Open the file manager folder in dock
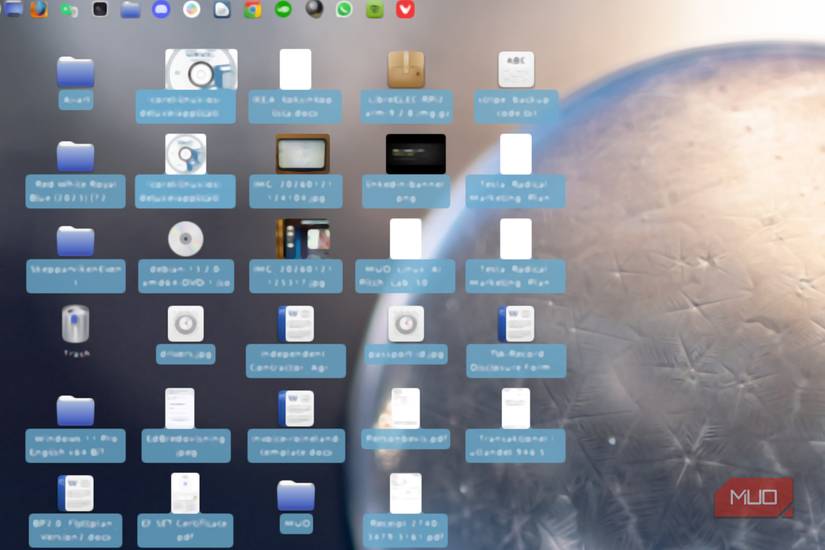Screen dimensions: 825x550 [x=130, y=9]
